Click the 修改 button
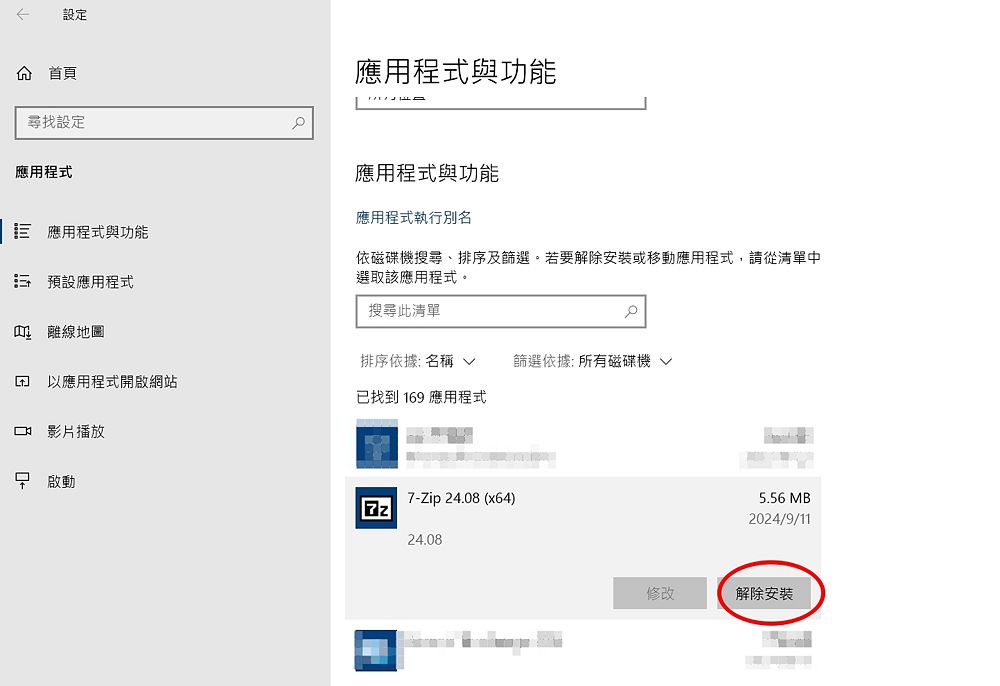The image size is (1000, 686). [660, 592]
